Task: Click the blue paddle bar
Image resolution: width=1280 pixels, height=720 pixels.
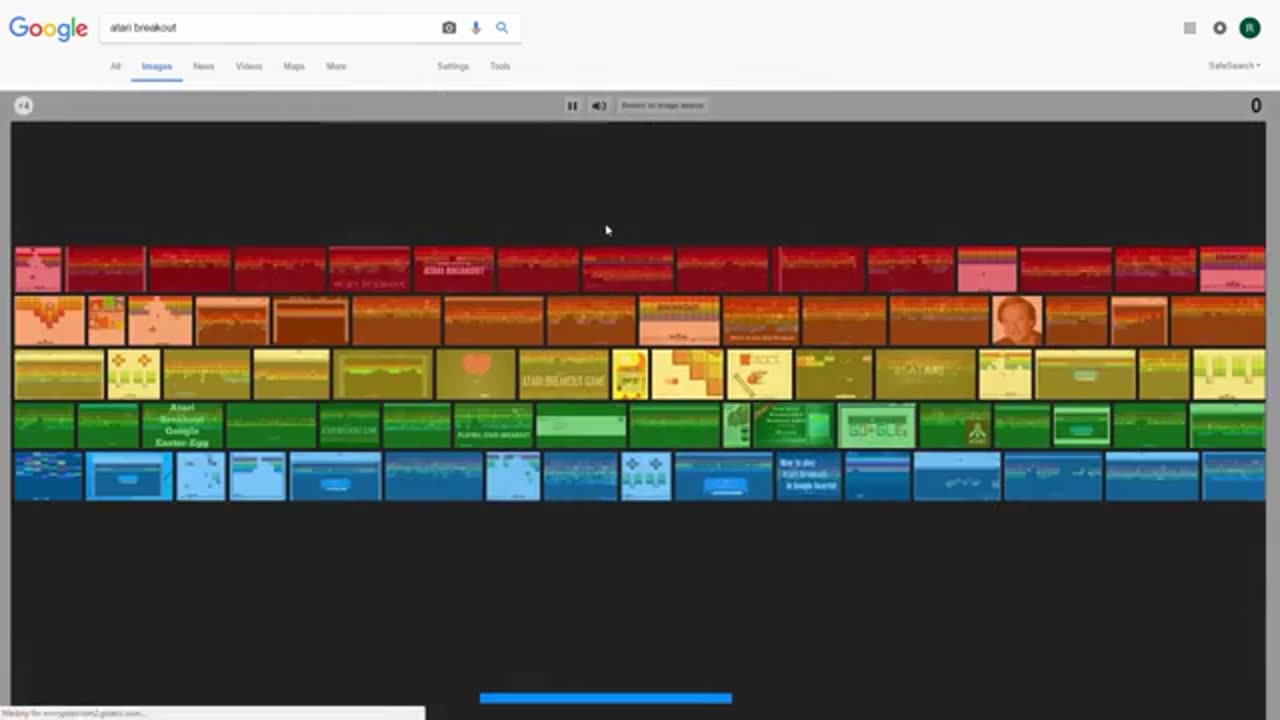Action: pos(606,698)
